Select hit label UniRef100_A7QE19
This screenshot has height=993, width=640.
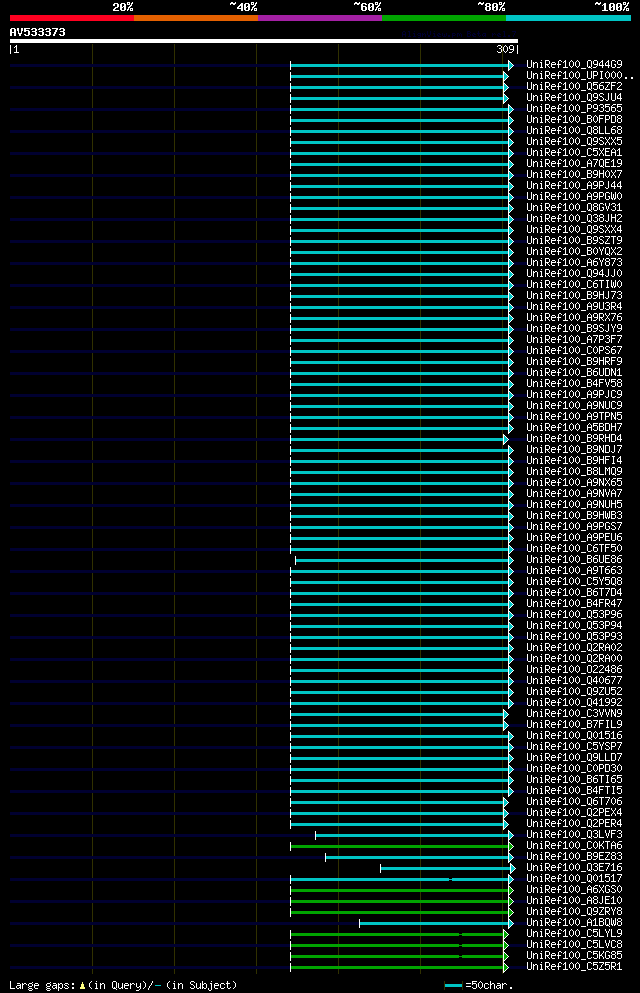tap(574, 163)
